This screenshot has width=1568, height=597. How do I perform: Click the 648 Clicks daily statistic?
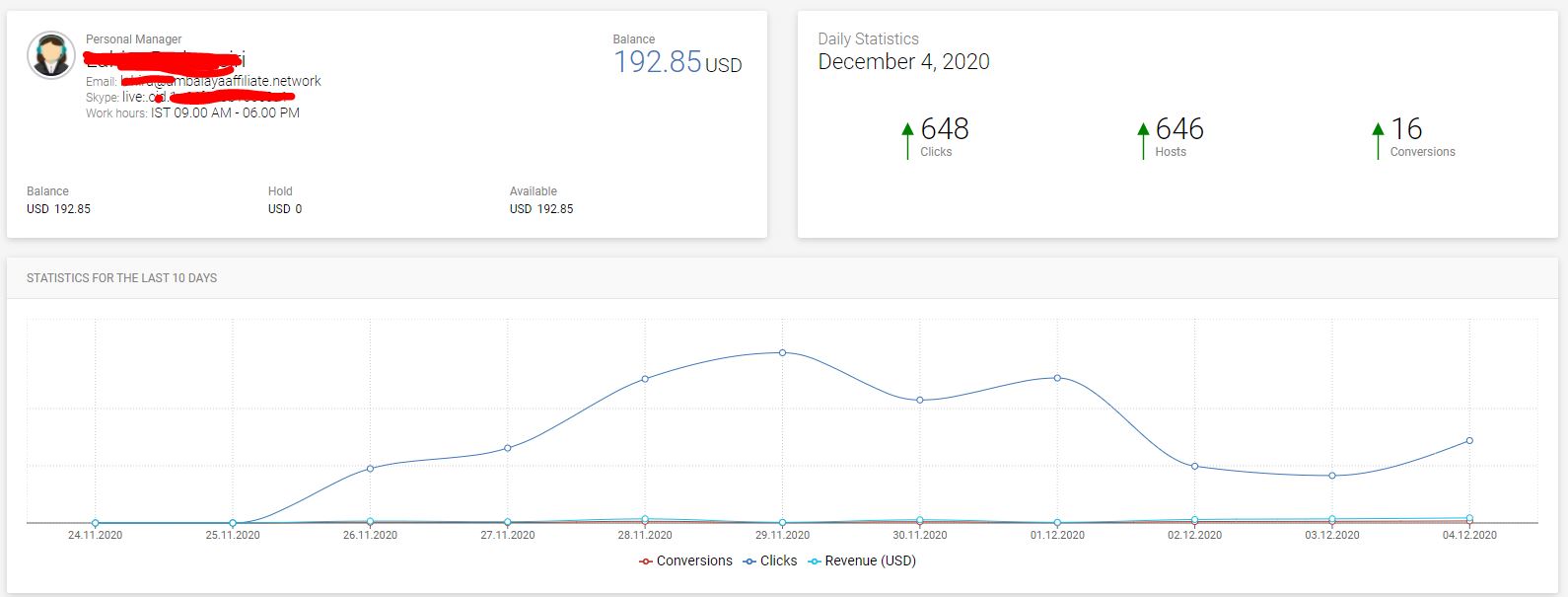coord(944,136)
